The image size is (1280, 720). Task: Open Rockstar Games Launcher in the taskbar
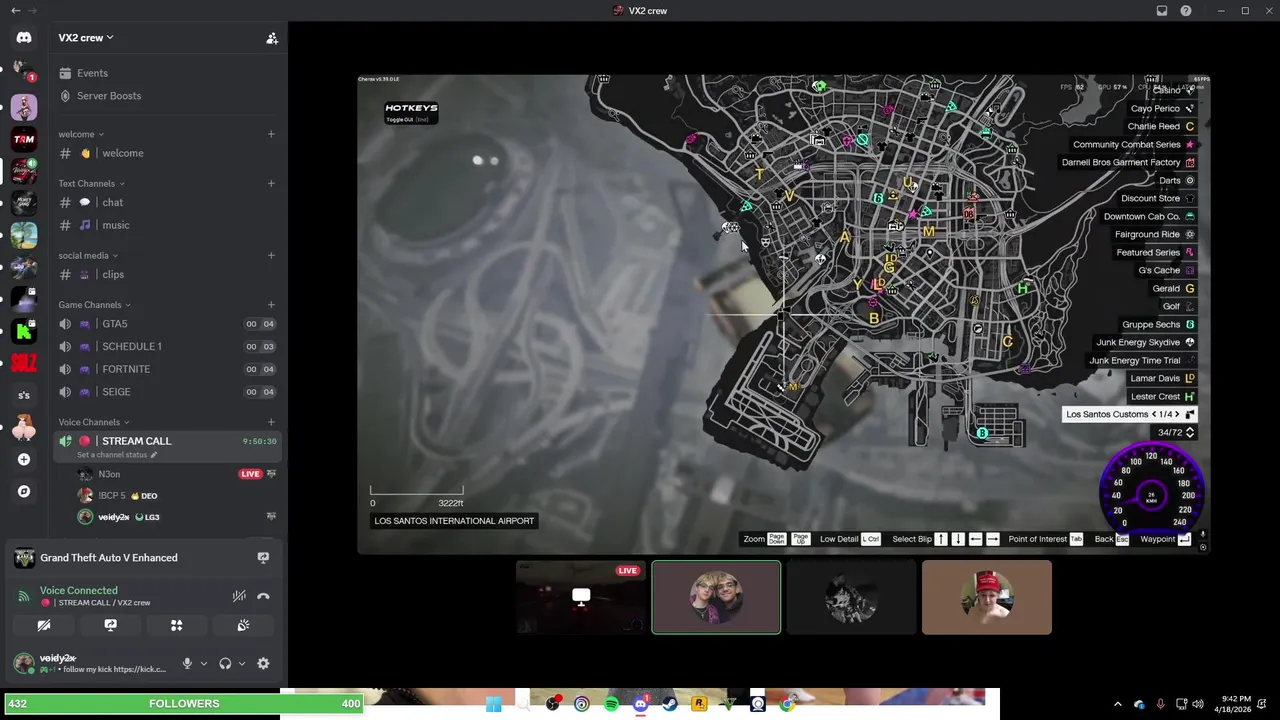pyautogui.click(x=699, y=704)
